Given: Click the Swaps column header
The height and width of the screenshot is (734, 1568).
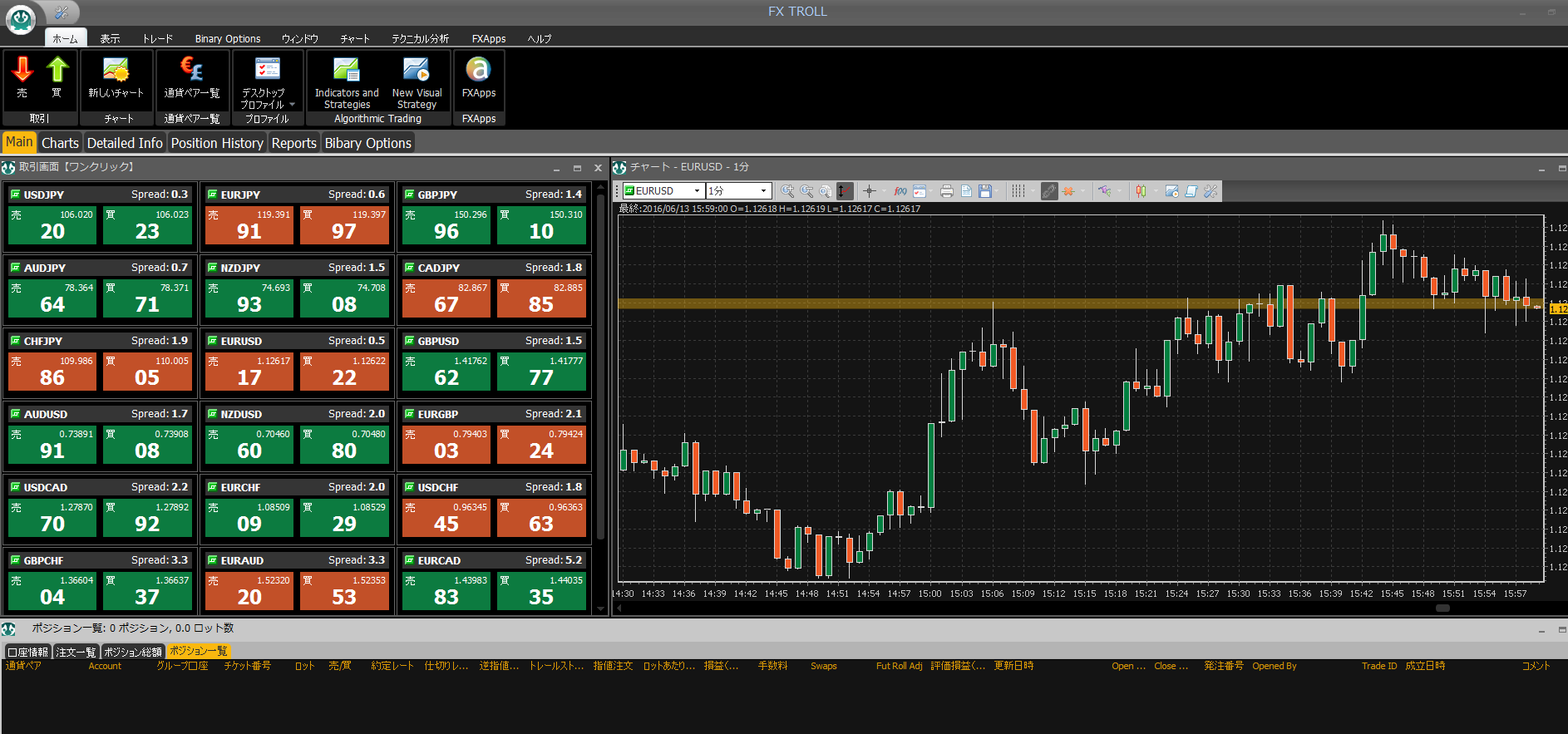Looking at the screenshot, I should click(824, 666).
